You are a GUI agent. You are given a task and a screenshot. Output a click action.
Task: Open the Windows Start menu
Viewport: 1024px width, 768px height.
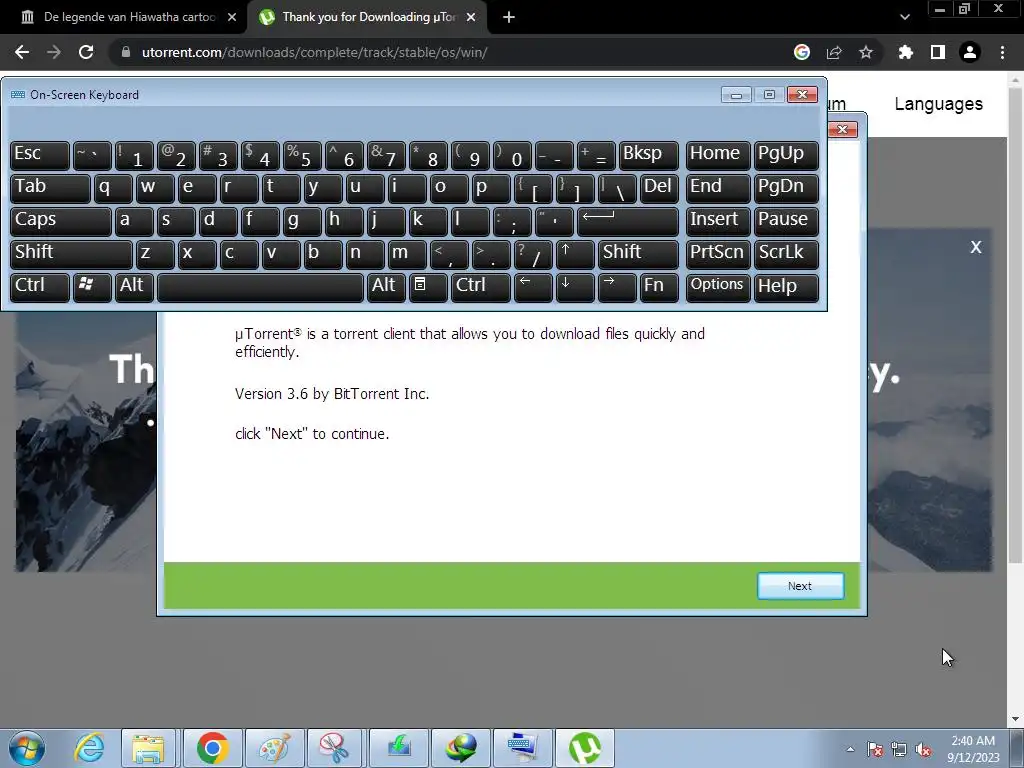point(27,748)
